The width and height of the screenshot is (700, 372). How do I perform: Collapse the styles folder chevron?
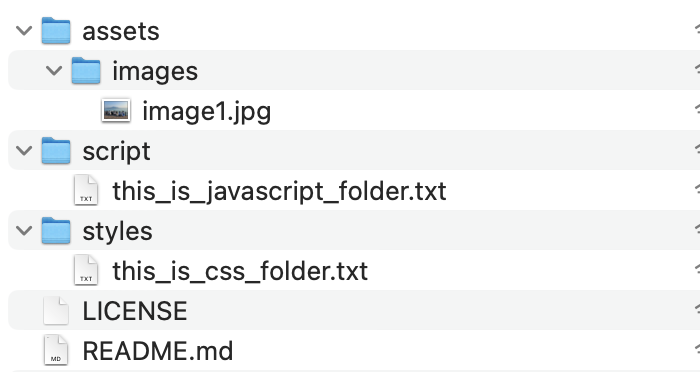24,230
